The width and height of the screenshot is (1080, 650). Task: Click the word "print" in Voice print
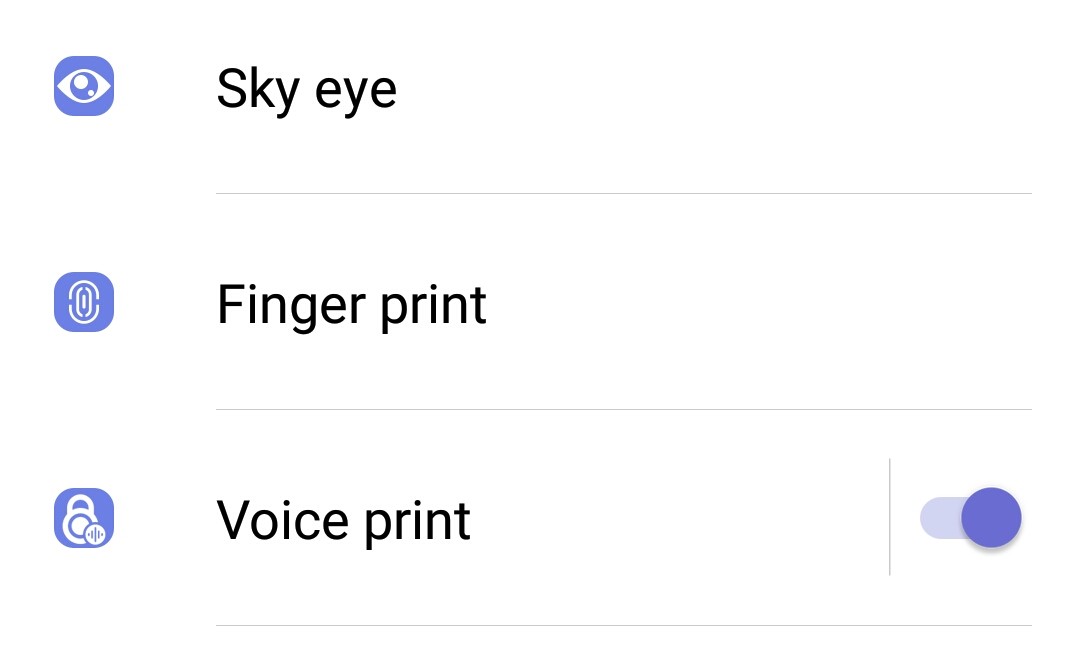417,523
